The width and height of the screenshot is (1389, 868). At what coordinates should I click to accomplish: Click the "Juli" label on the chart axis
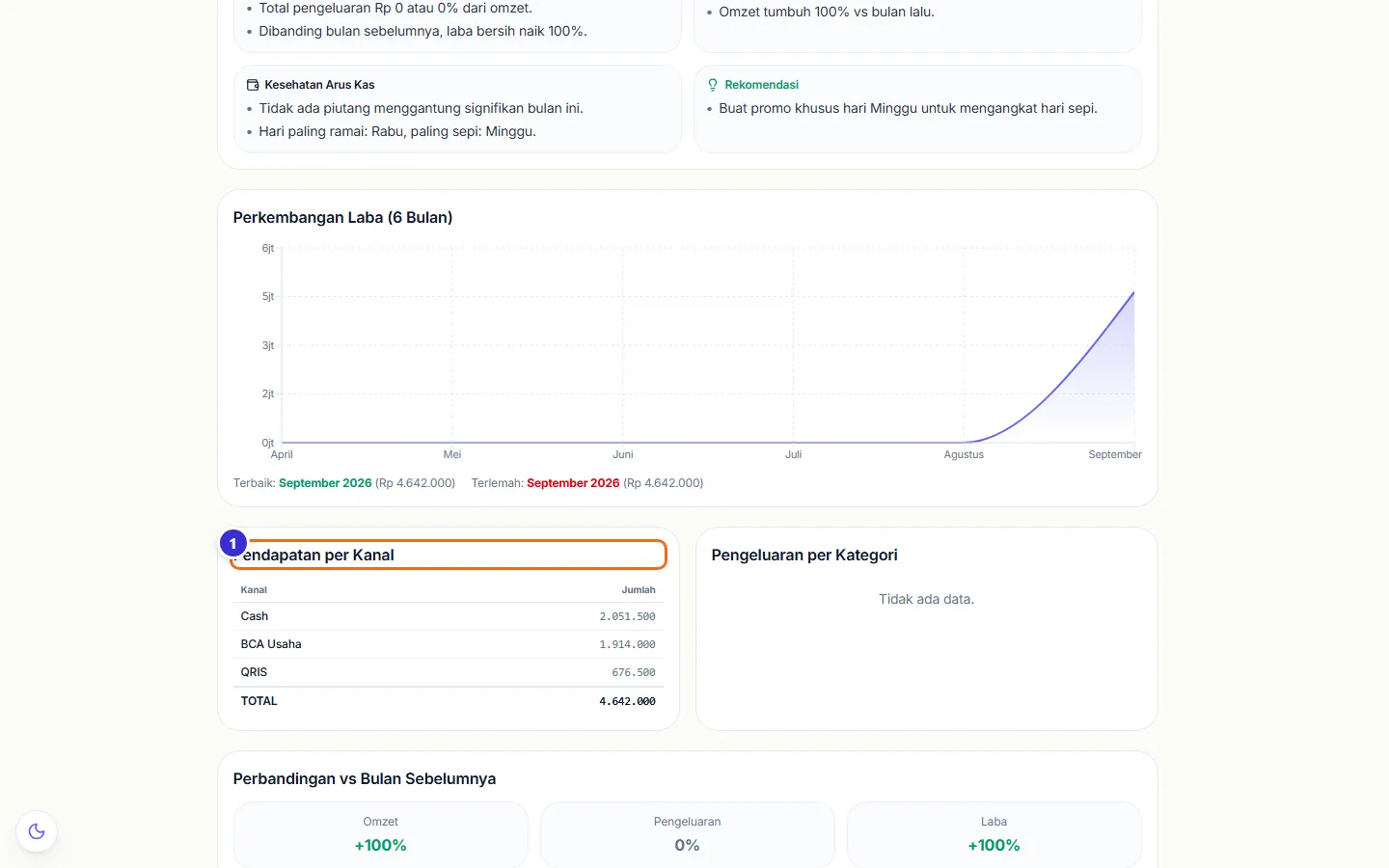(x=793, y=454)
